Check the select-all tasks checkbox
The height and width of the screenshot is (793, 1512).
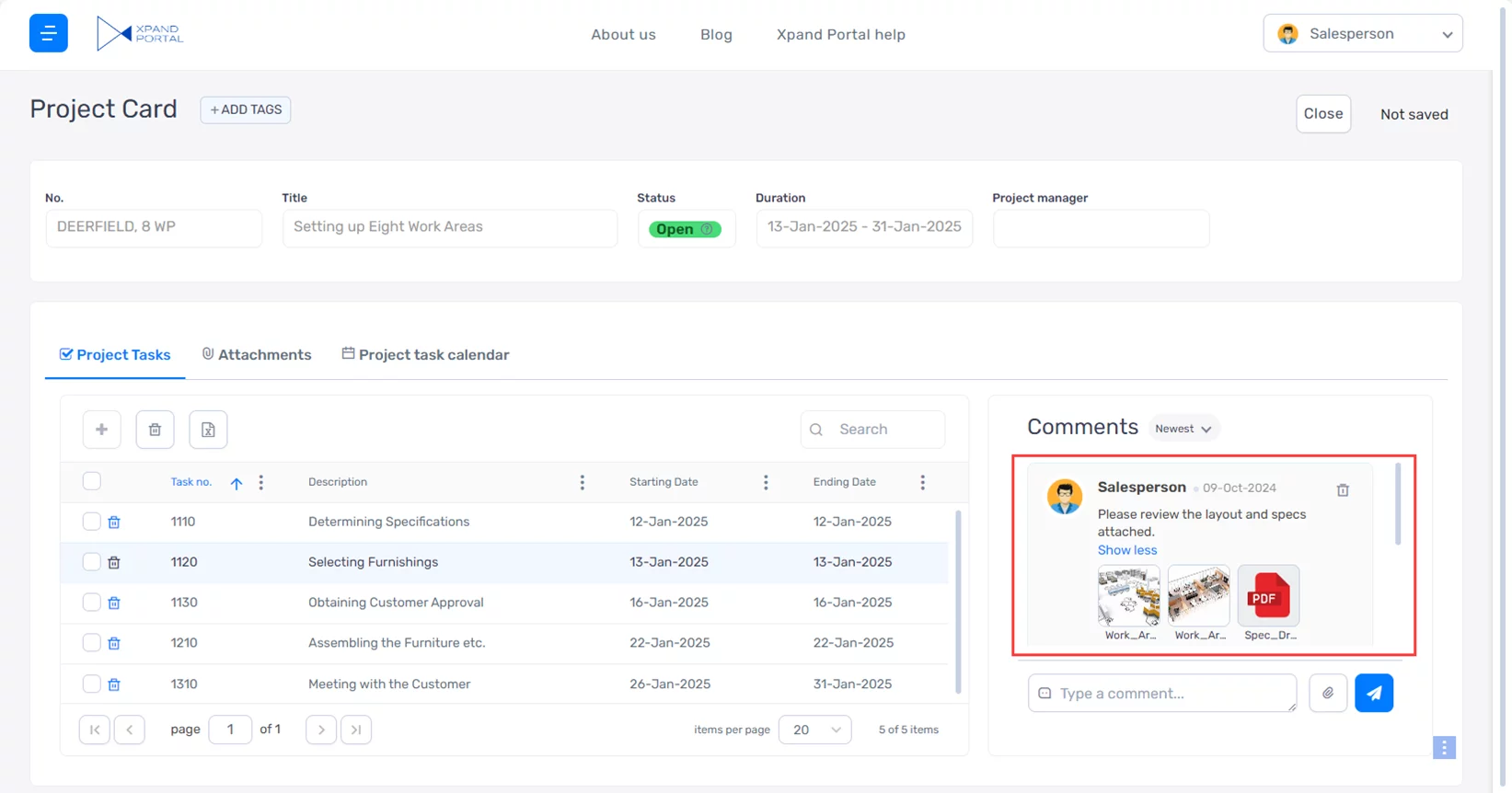click(x=92, y=481)
